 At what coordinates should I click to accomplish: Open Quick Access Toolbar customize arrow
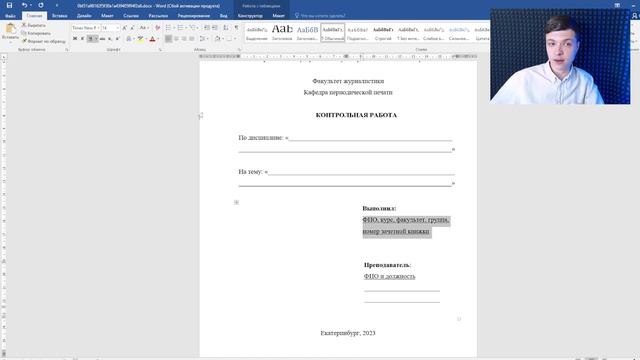(57, 5)
